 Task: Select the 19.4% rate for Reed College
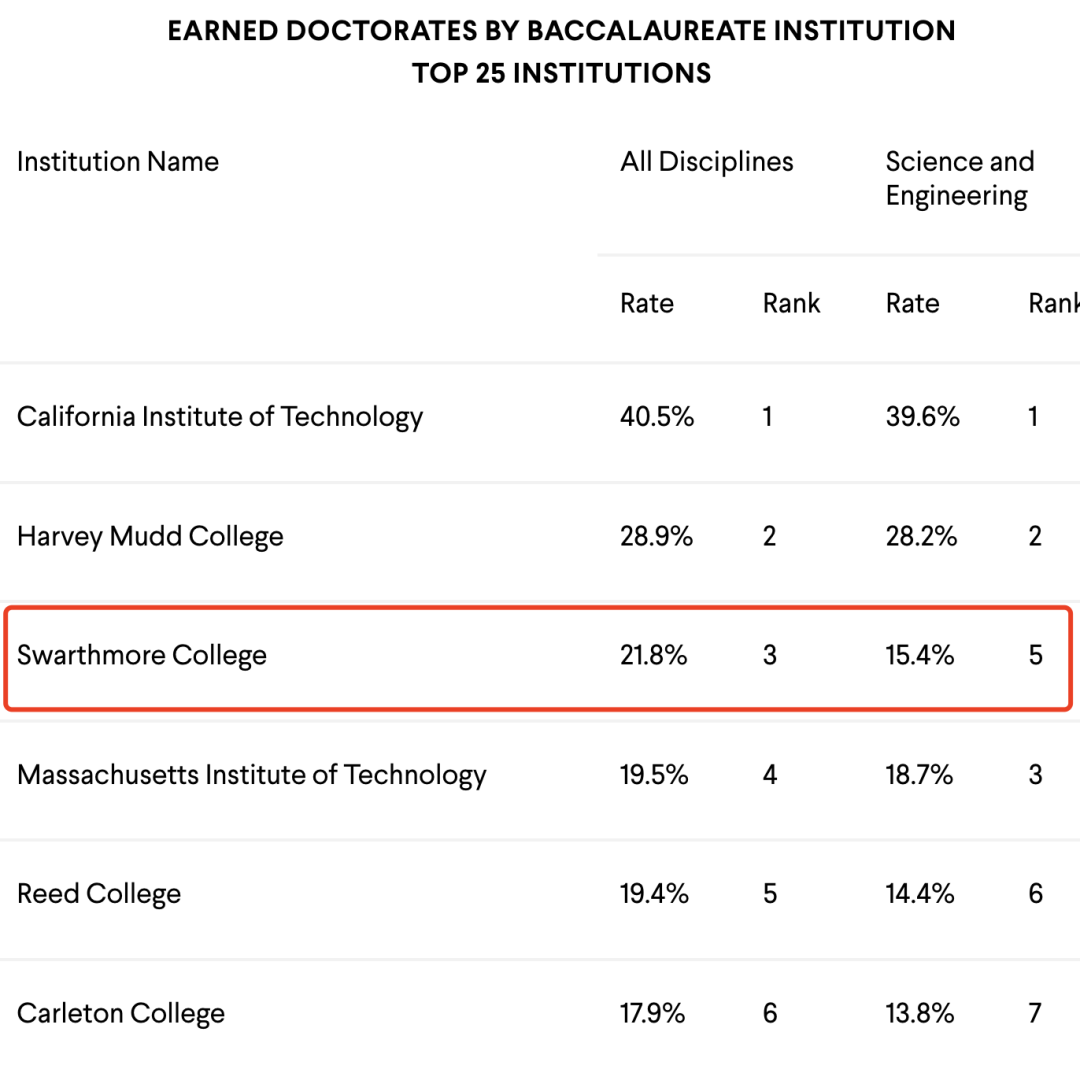654,893
